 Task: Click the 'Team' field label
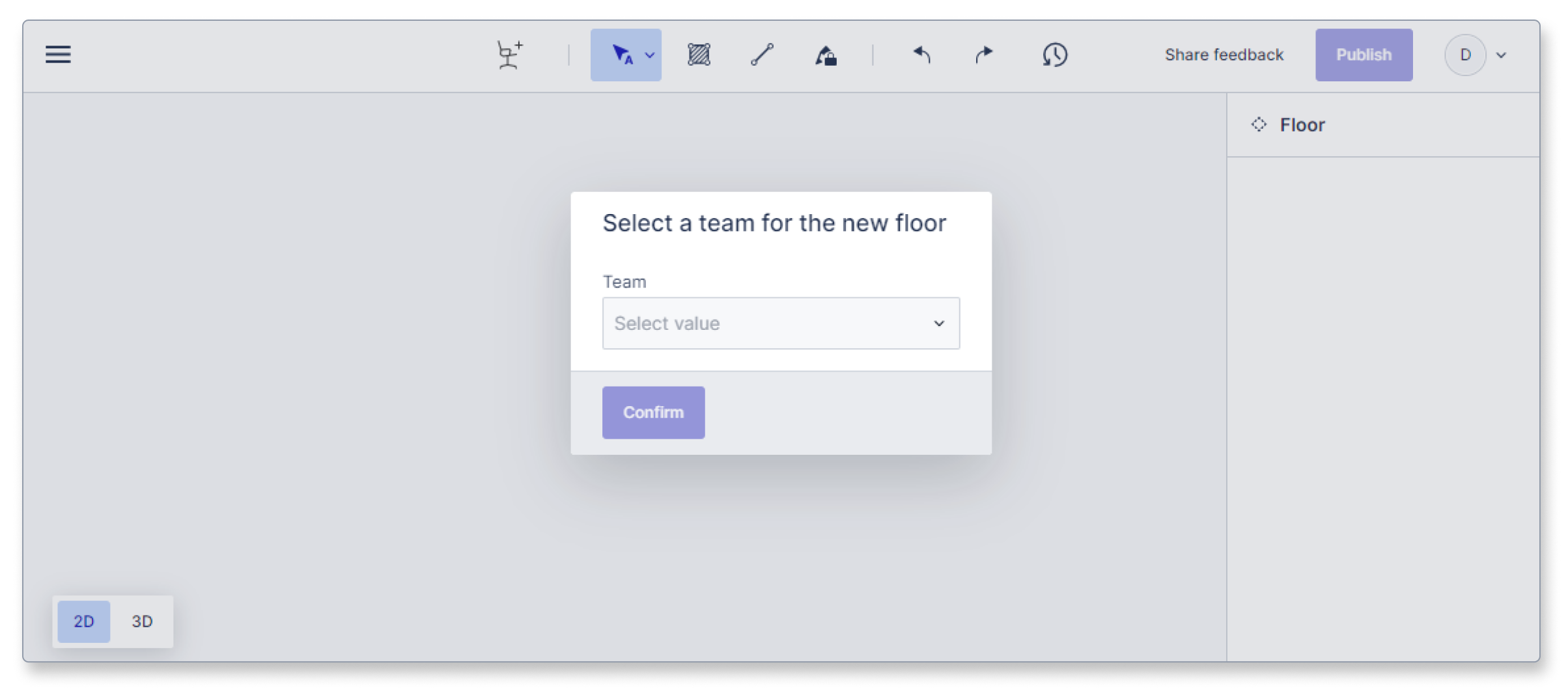[x=624, y=282]
